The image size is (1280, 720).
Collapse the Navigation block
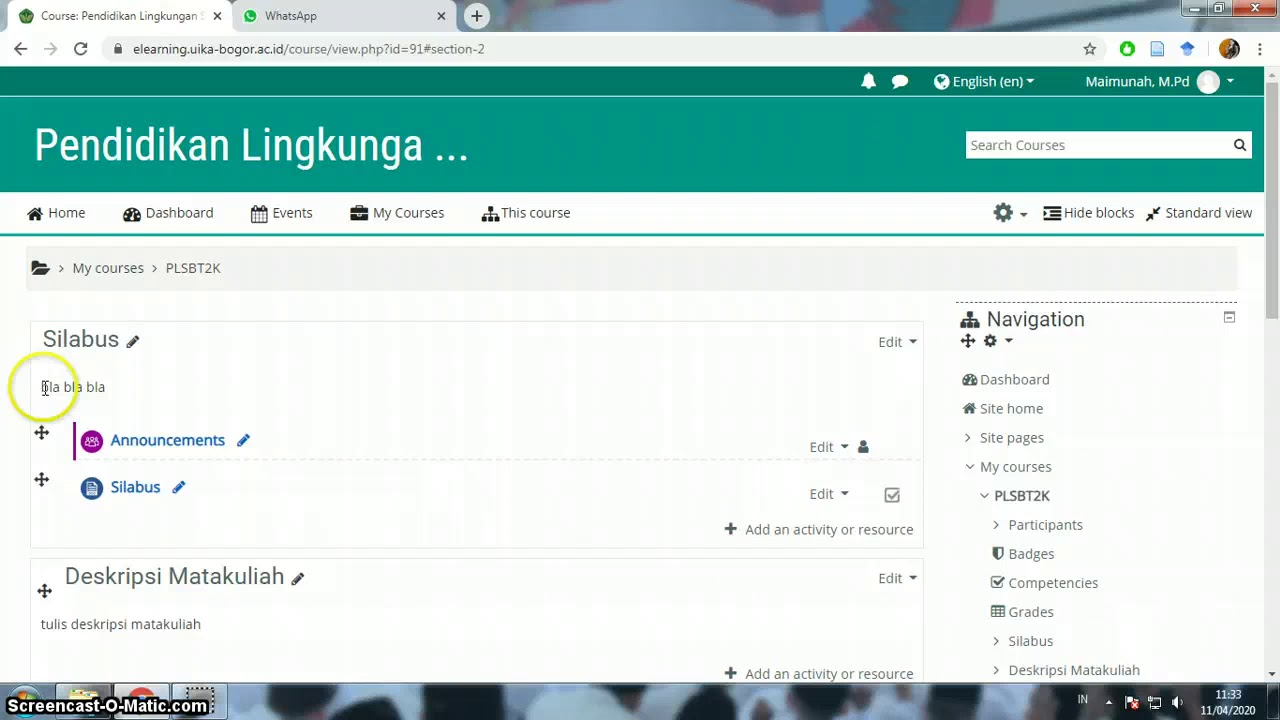tap(1229, 318)
